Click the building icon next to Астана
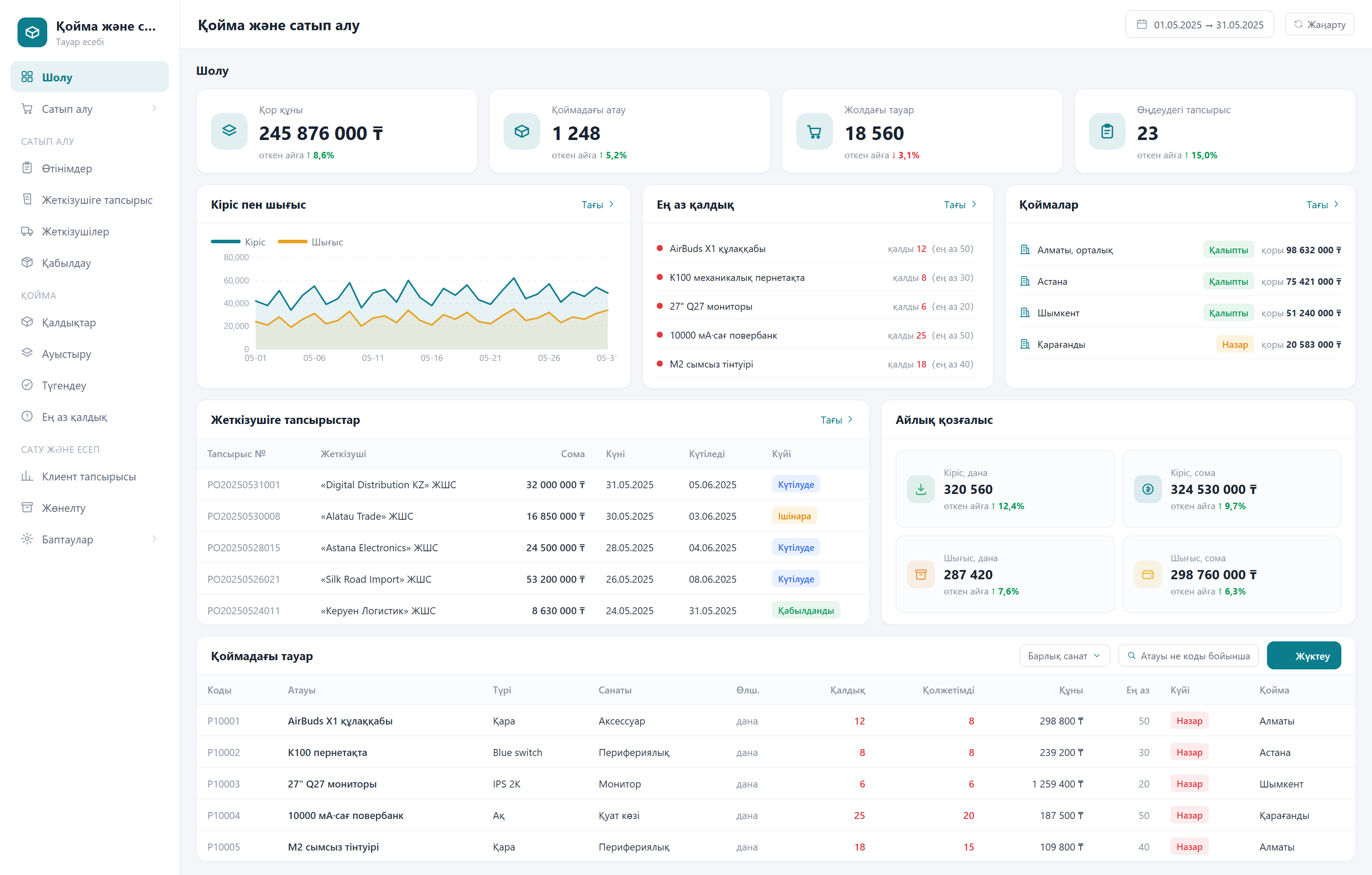 pos(1025,281)
